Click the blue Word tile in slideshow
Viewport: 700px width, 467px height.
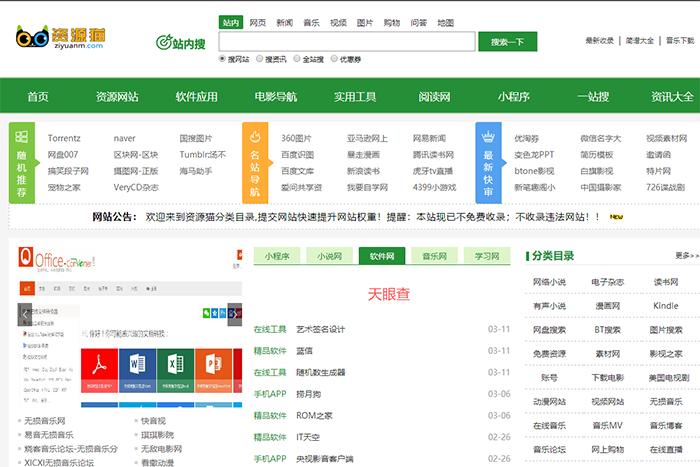click(138, 371)
